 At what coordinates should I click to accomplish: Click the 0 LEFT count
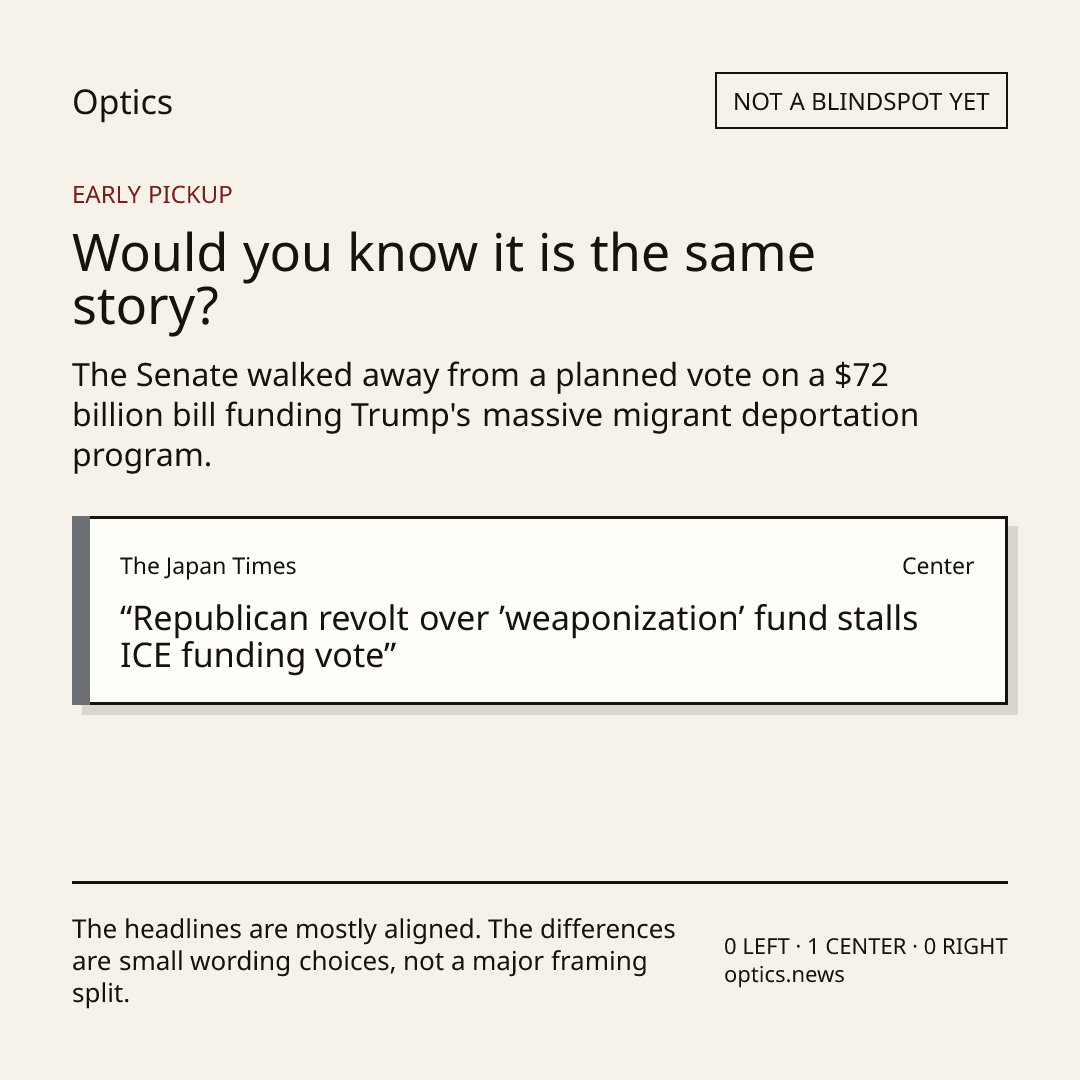(756, 946)
